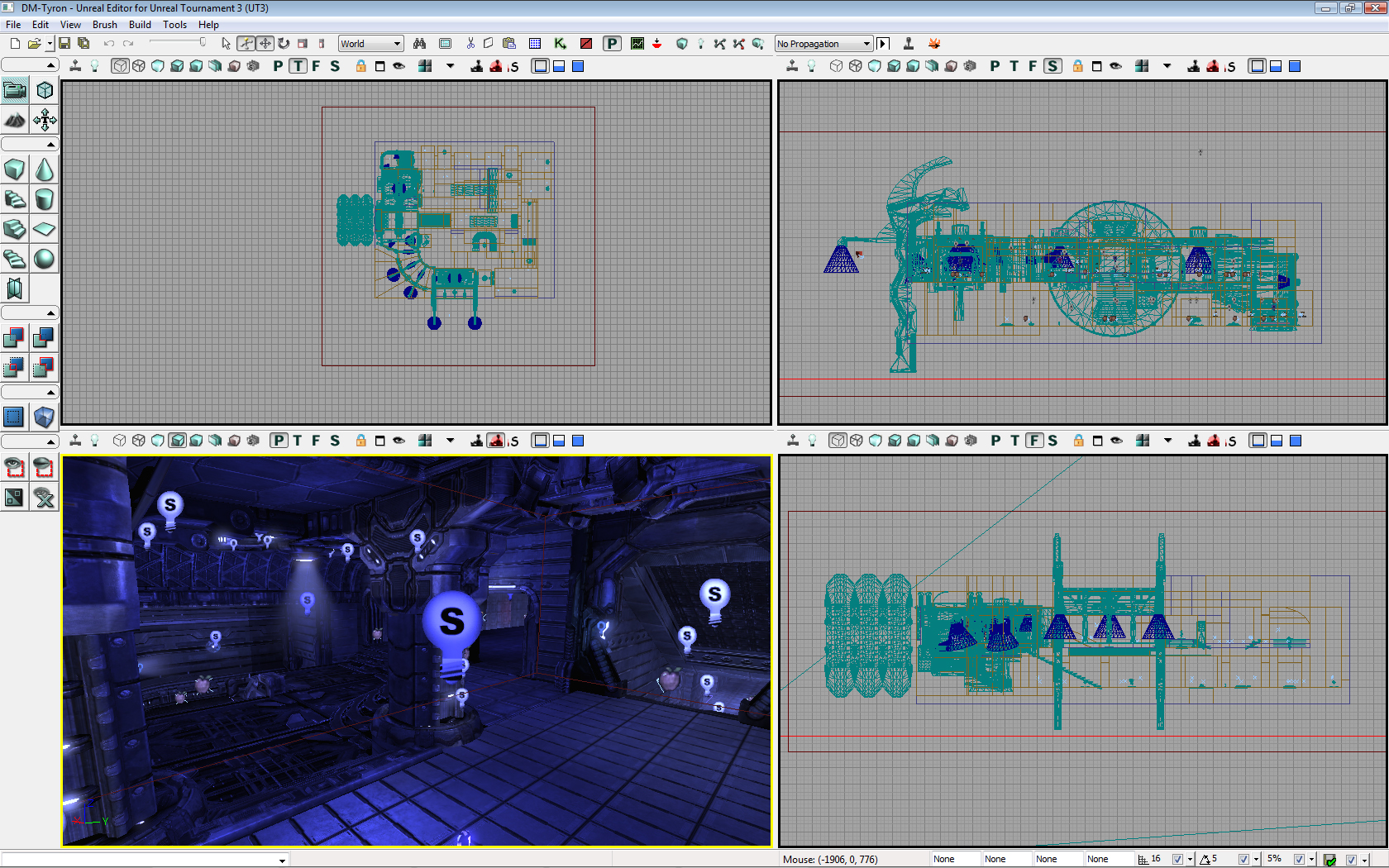
Task: Create a Linear staircase brush
Action: pyautogui.click(x=15, y=229)
